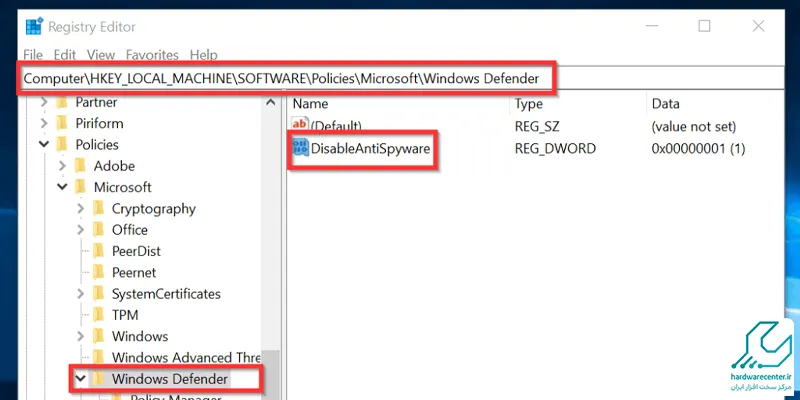Click the REG_SZ type cell
Screen dimensions: 800x400
(x=537, y=126)
